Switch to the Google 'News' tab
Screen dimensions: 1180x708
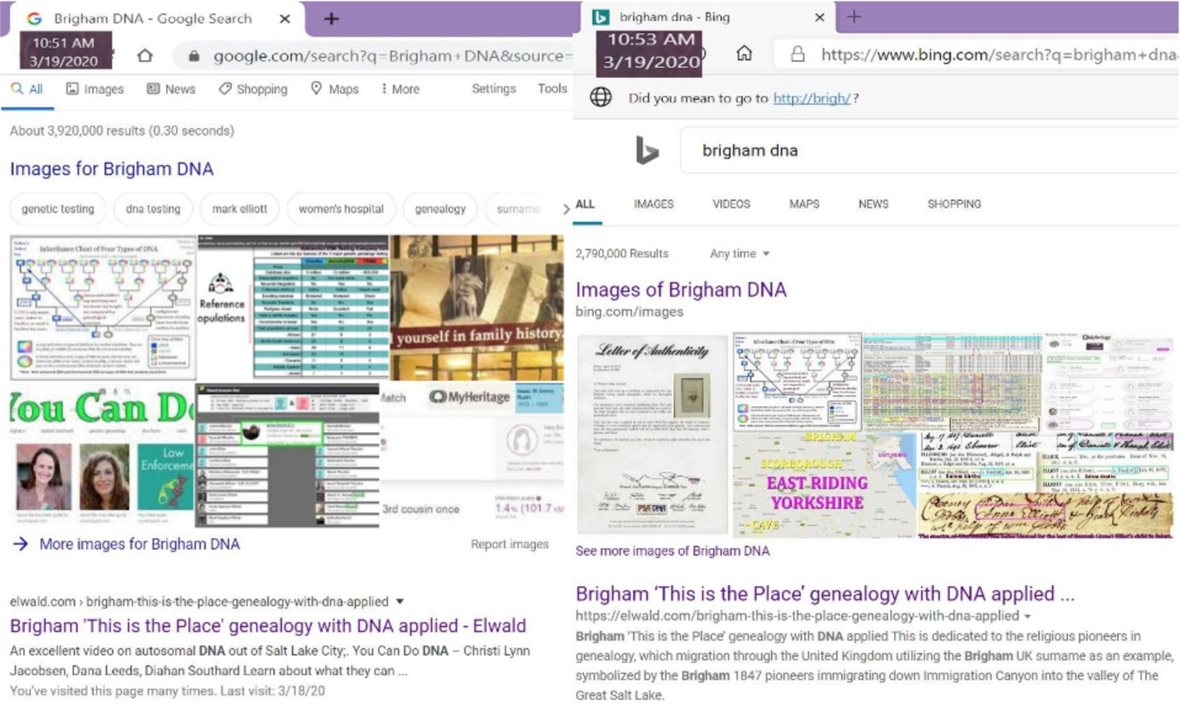coord(171,89)
